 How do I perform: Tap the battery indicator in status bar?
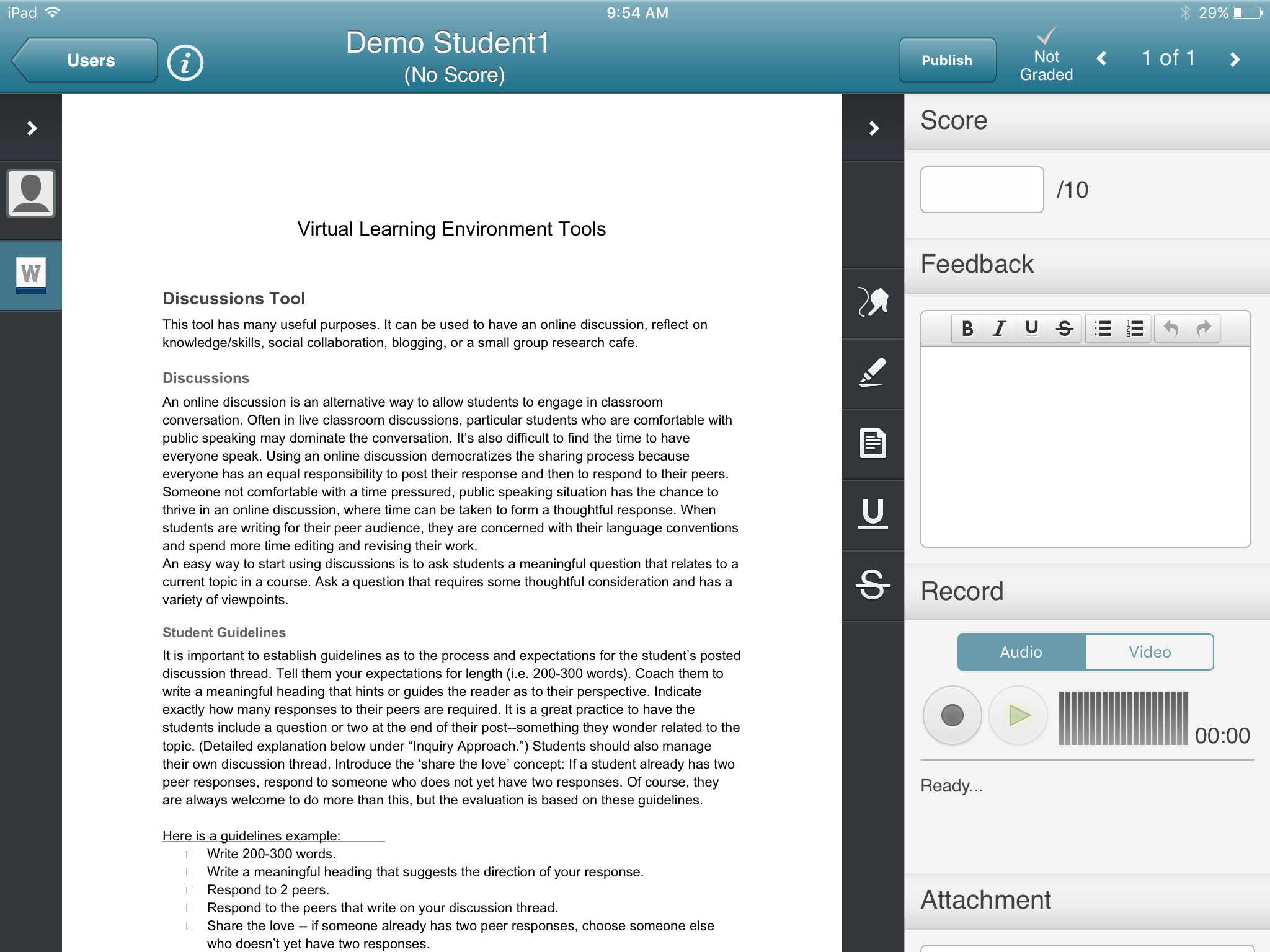click(1247, 12)
